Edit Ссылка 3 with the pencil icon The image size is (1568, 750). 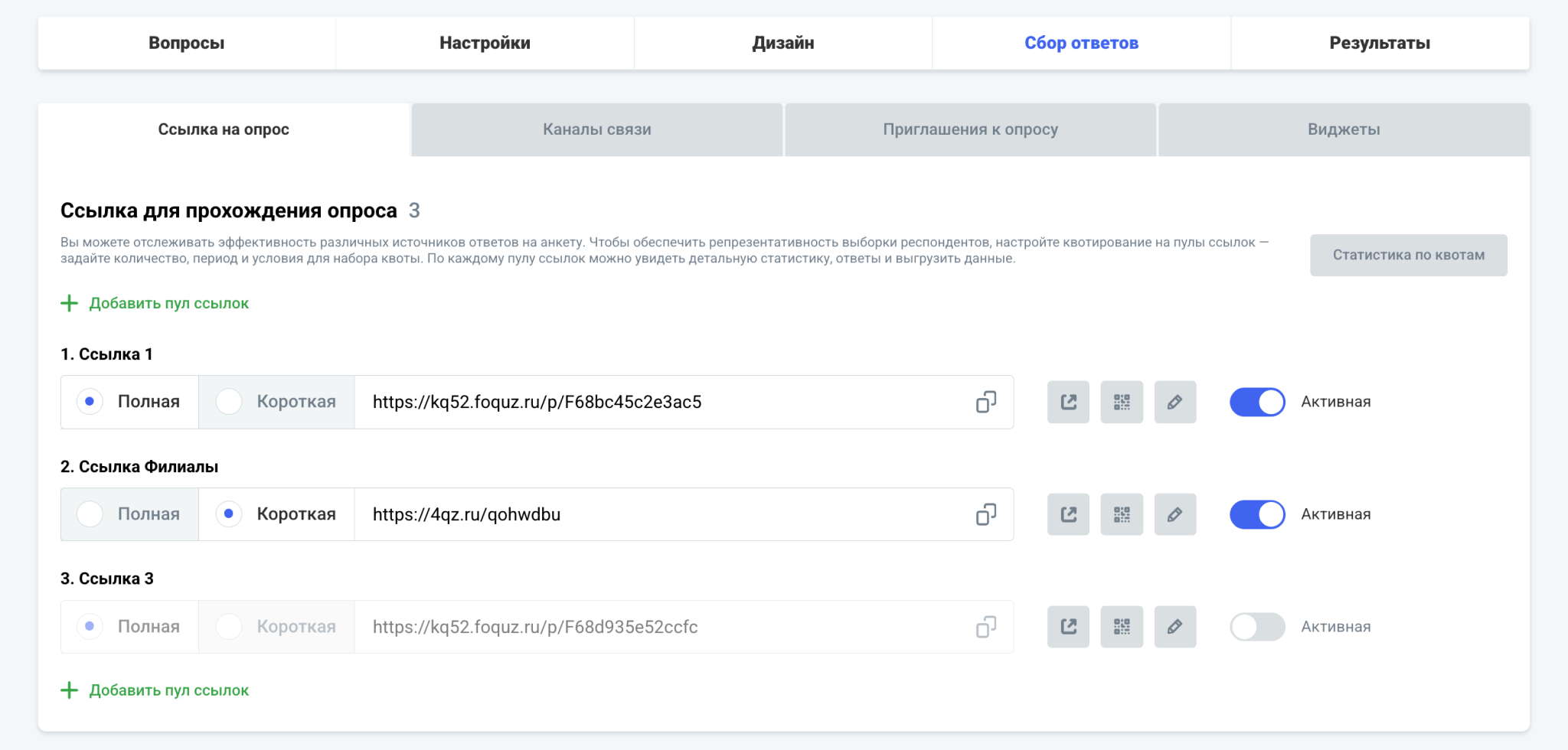[x=1174, y=627]
